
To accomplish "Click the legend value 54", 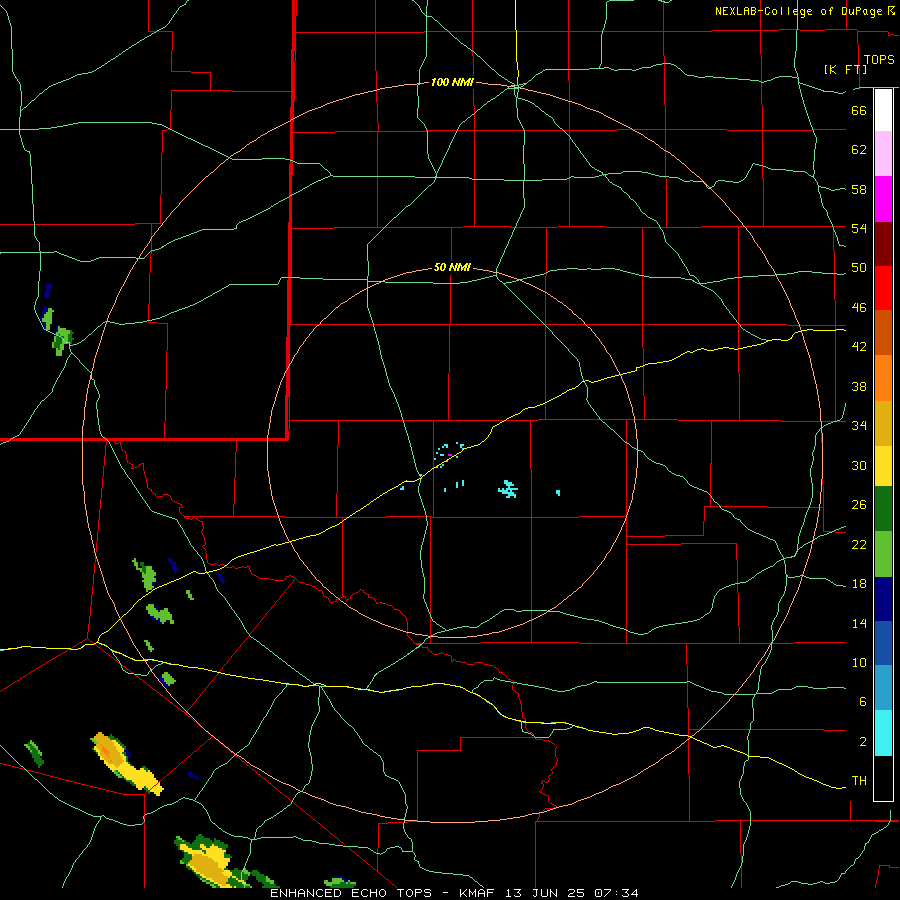I will pyautogui.click(x=859, y=228).
